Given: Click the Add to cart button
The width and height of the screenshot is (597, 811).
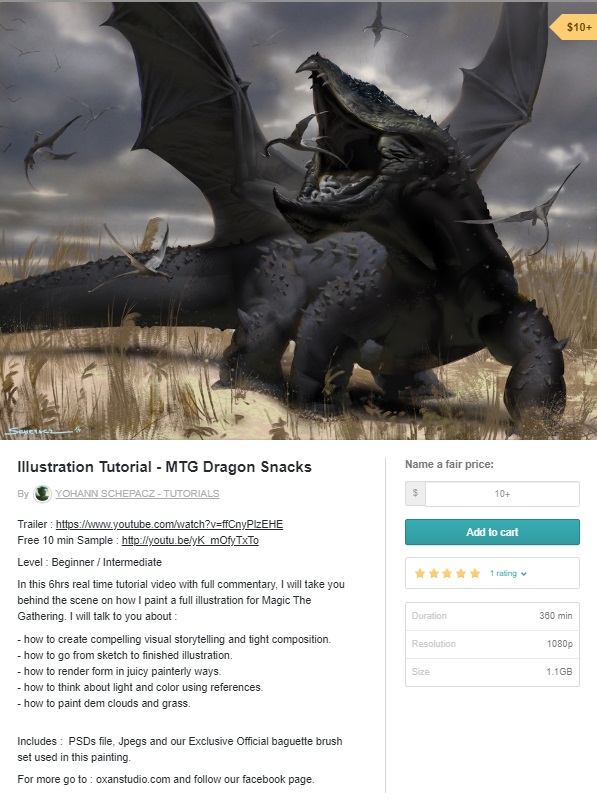Looking at the screenshot, I should [x=492, y=532].
